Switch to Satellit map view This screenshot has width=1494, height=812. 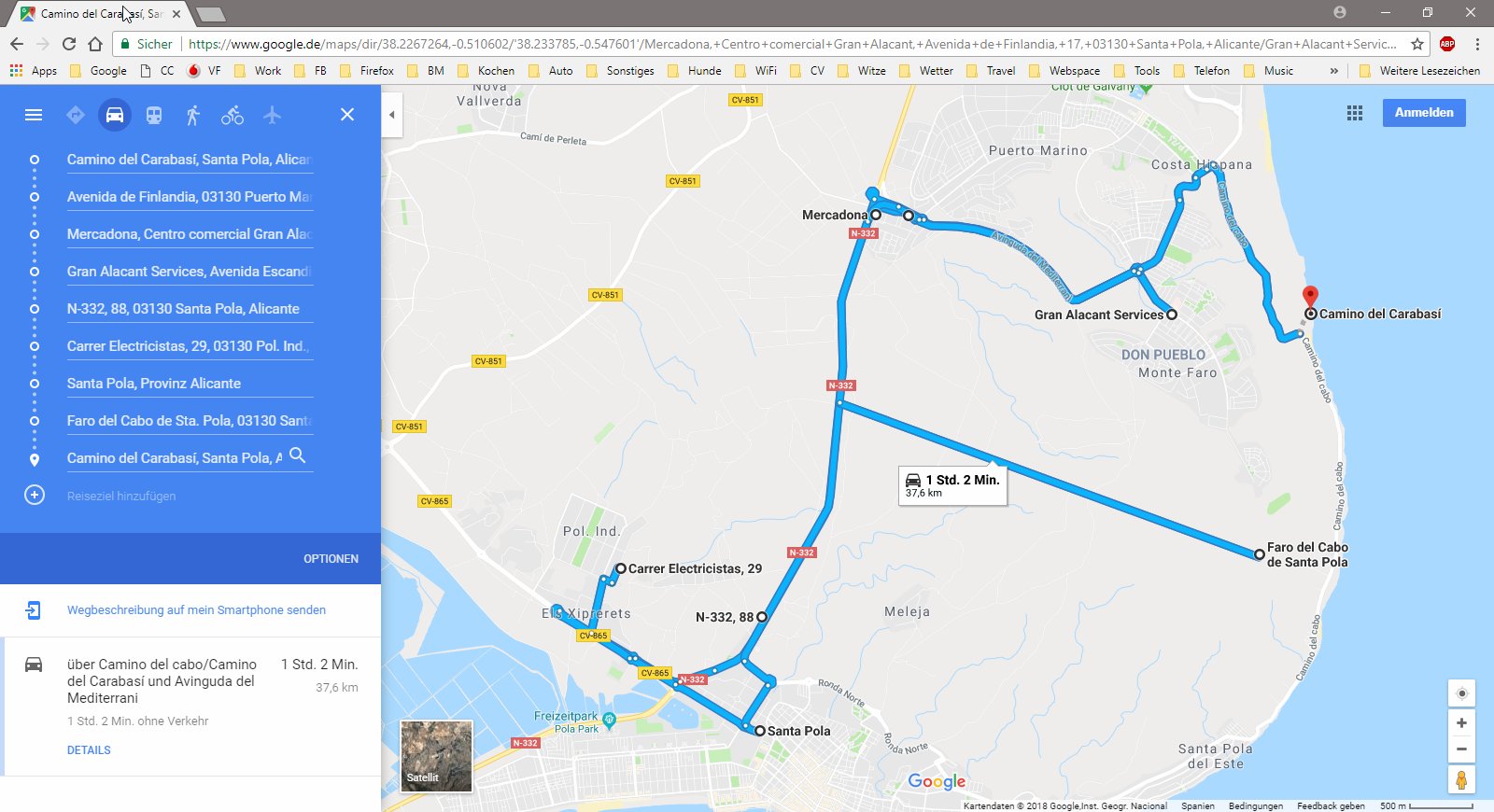click(x=436, y=756)
